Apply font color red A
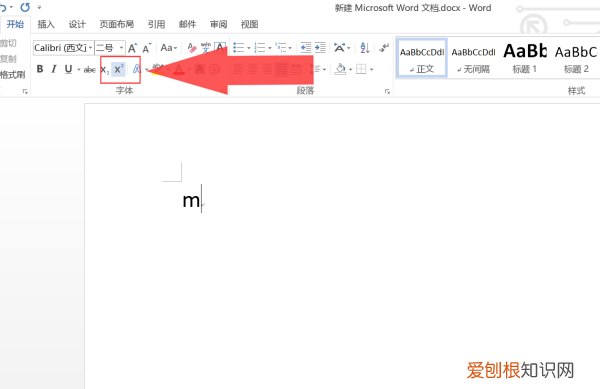 click(179, 69)
